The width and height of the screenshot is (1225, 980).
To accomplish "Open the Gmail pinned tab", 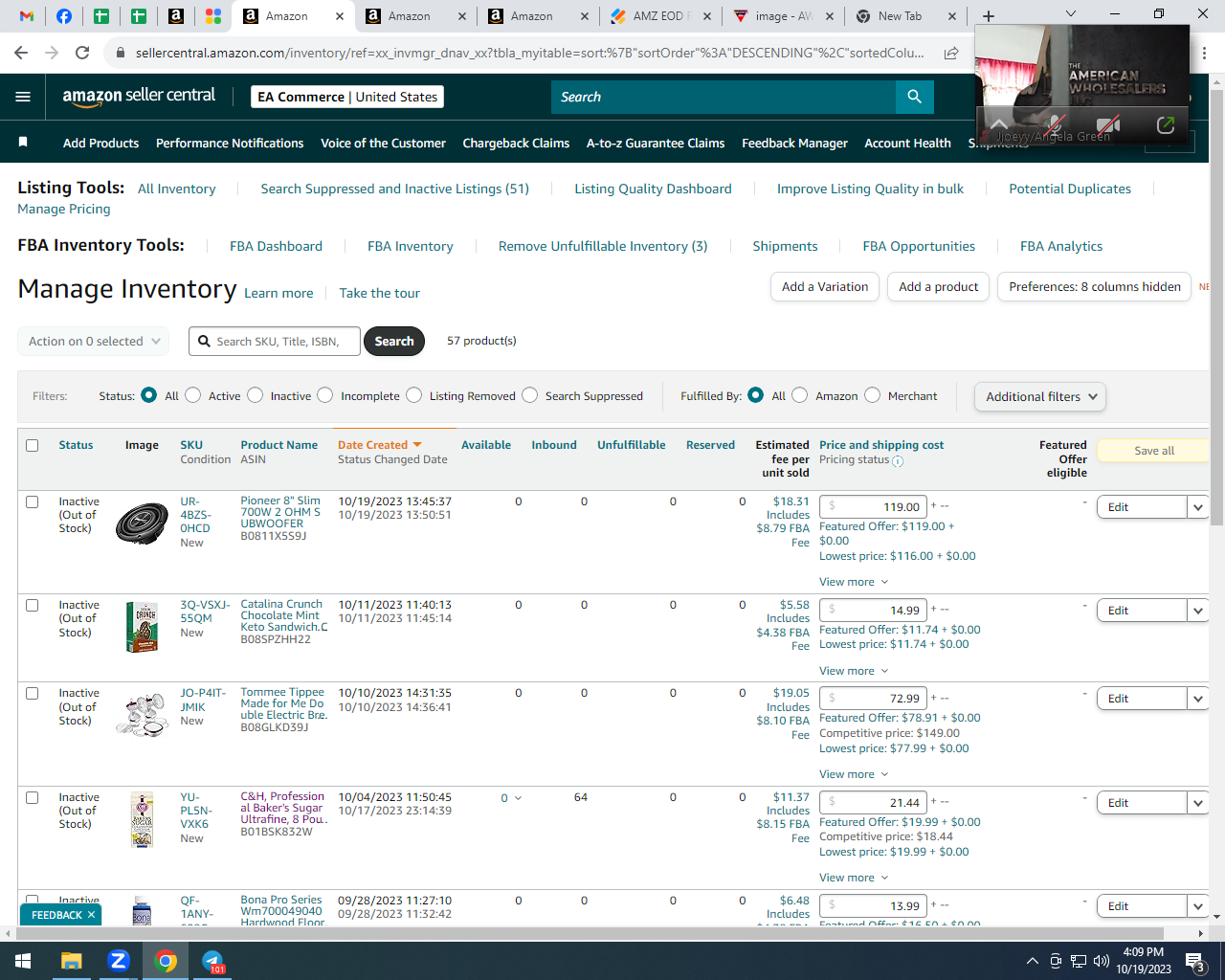I will pos(26,16).
